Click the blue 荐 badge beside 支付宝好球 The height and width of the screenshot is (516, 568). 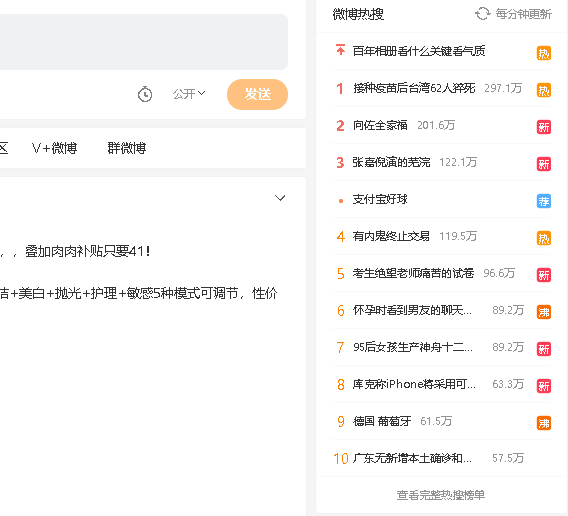coord(544,201)
